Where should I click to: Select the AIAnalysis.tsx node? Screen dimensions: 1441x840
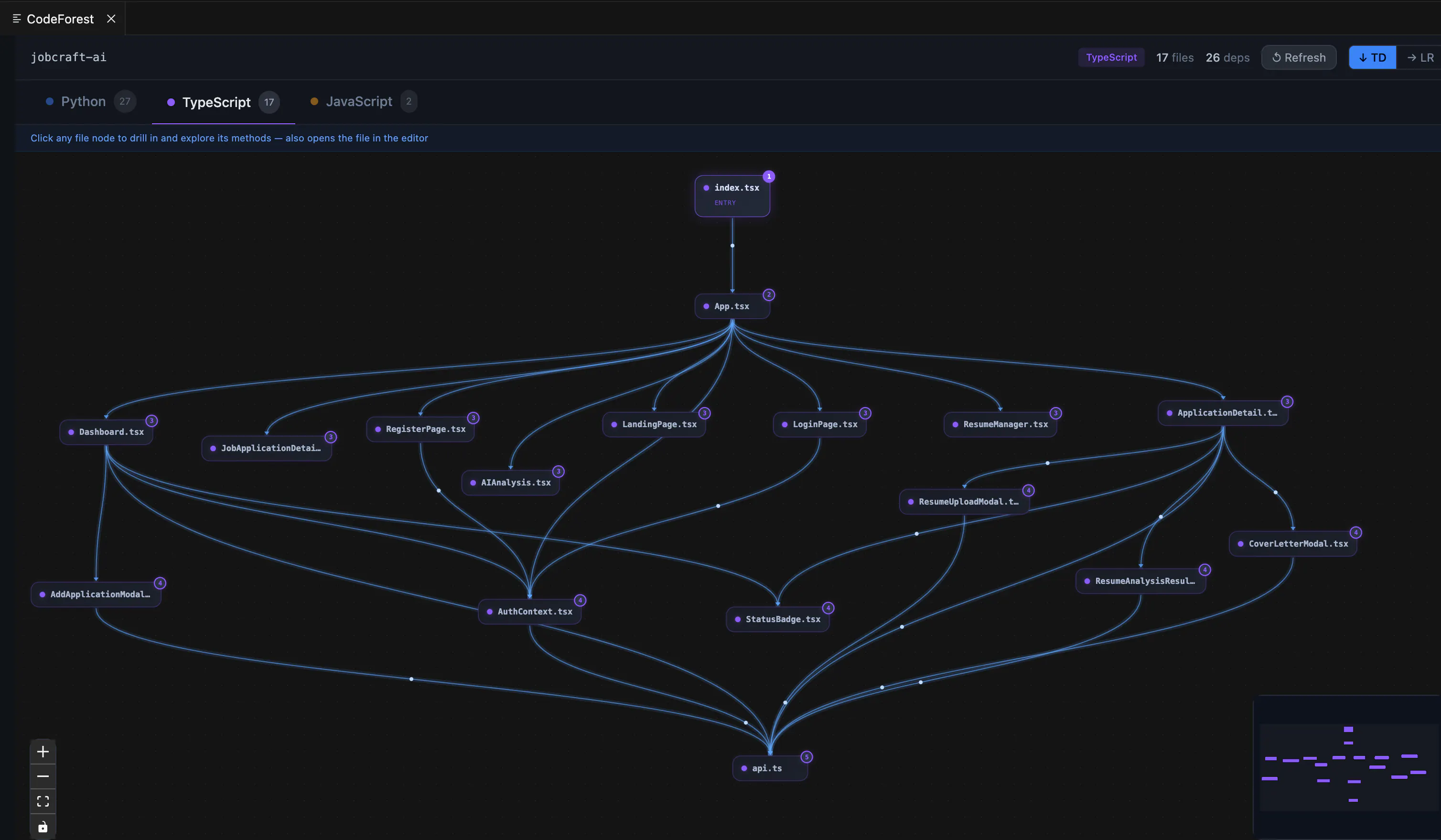tap(510, 483)
